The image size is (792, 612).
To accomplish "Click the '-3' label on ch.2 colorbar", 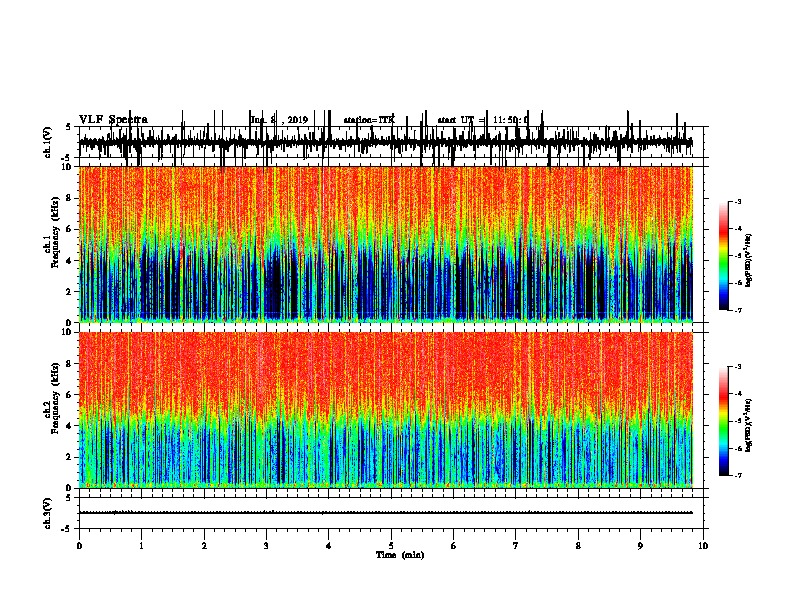I will 737,367.
